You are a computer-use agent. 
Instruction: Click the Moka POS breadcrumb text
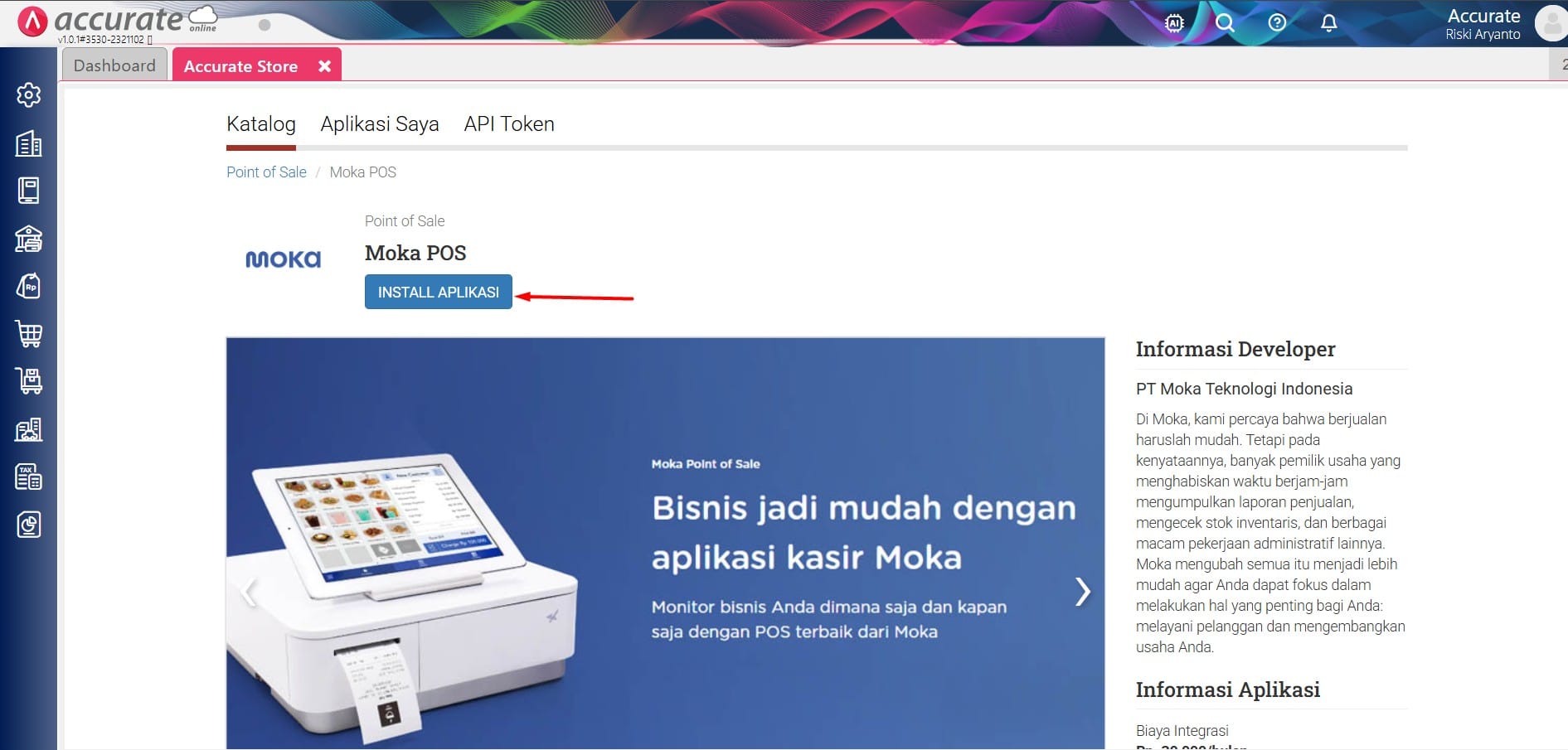click(363, 172)
